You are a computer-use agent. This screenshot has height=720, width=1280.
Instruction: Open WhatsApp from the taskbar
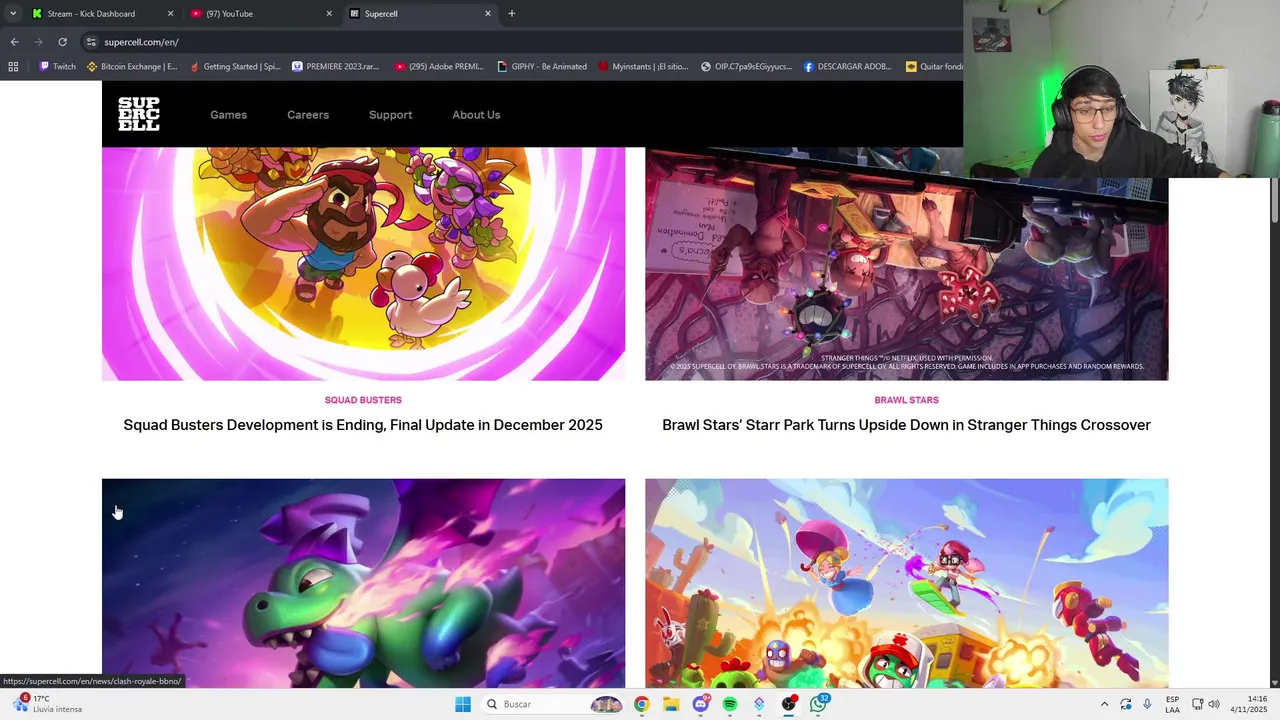(x=819, y=704)
